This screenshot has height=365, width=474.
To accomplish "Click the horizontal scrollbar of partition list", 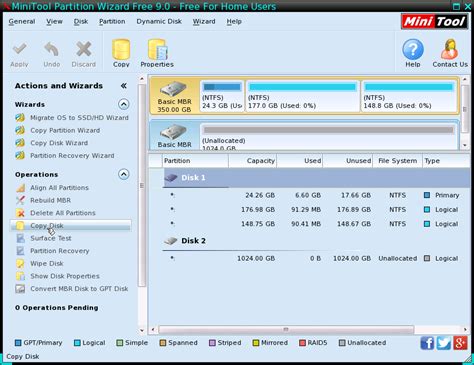I will click(286, 330).
